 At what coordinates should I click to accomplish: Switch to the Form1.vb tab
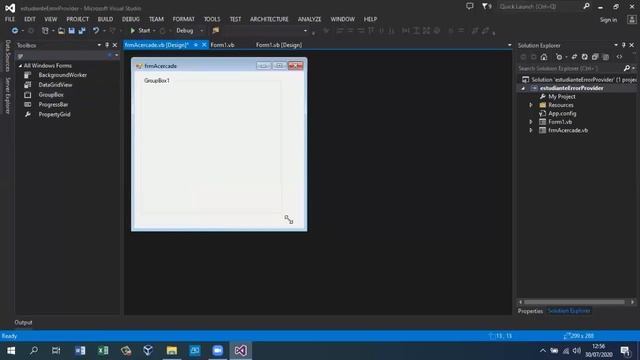[222, 45]
